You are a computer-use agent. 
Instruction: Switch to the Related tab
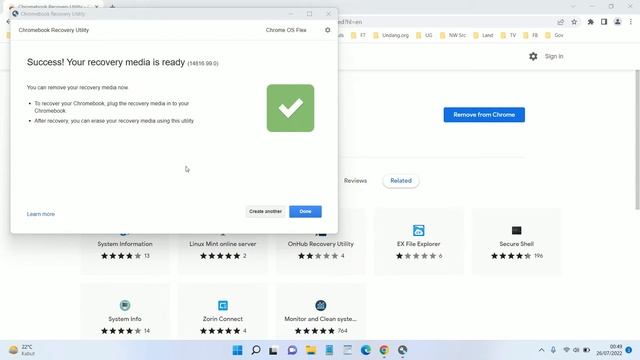pos(401,180)
